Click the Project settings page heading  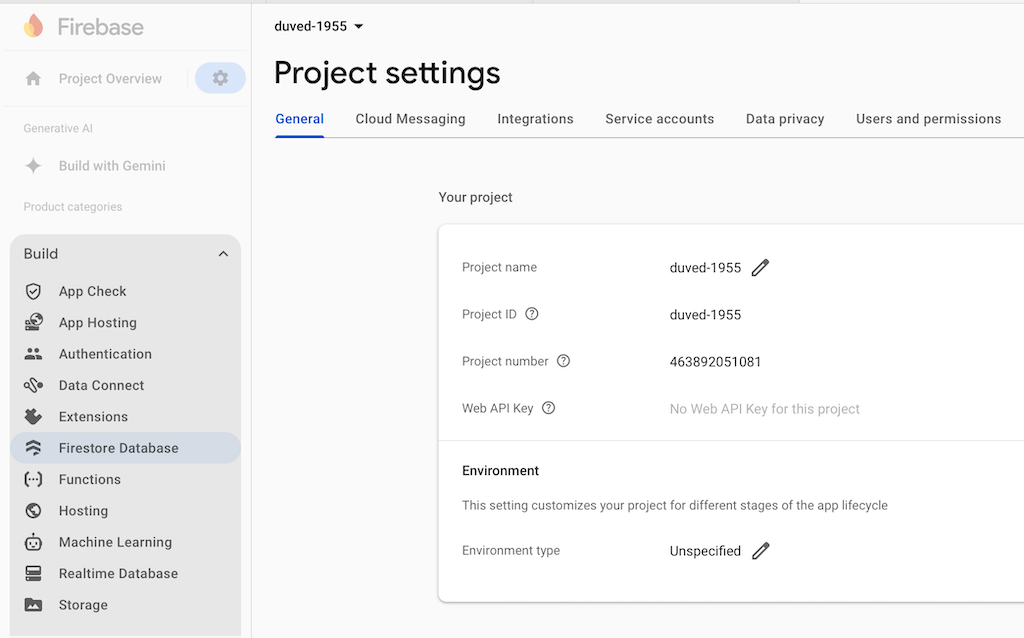tap(387, 73)
